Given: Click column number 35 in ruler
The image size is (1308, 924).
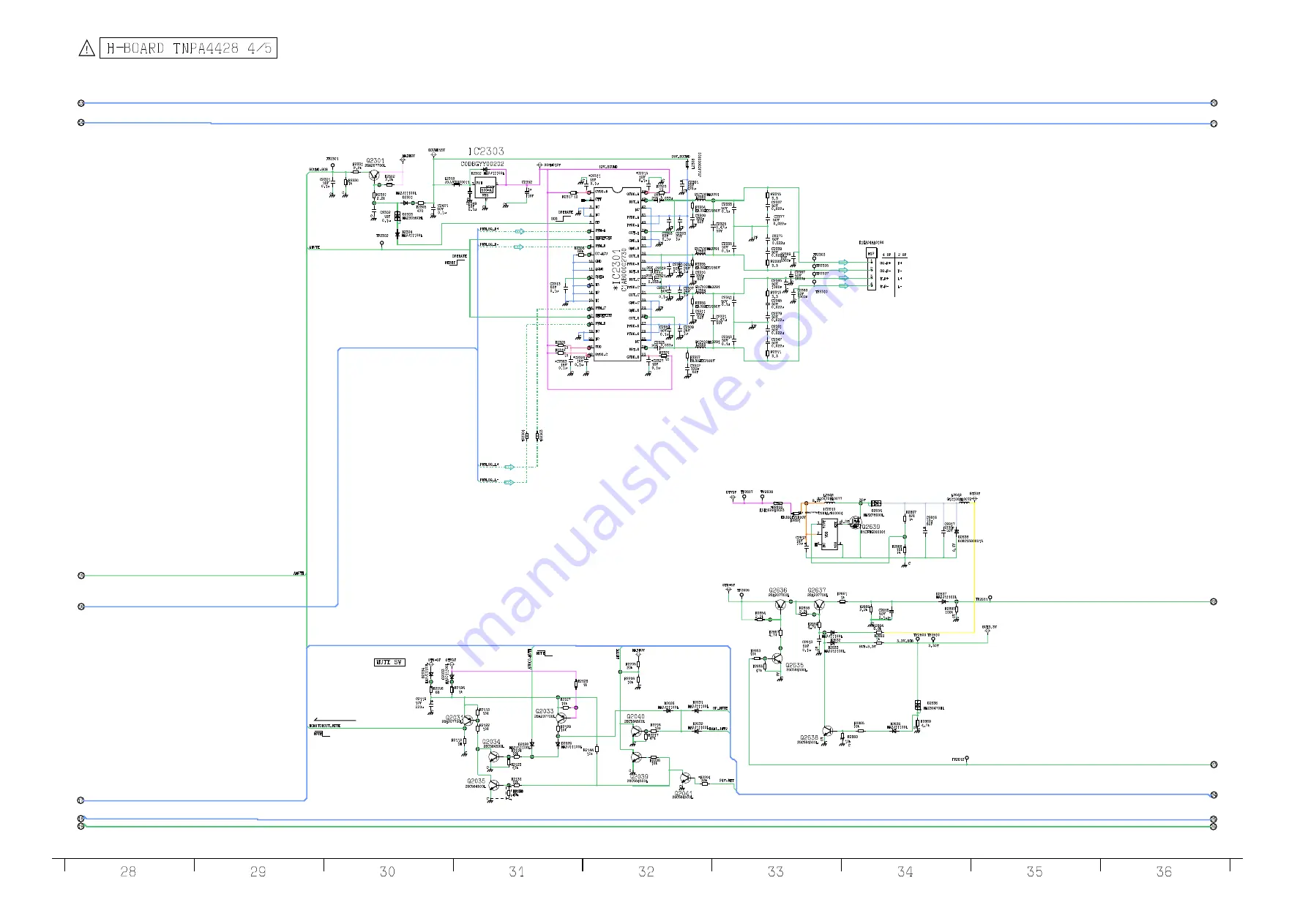Looking at the screenshot, I should click(1034, 871).
